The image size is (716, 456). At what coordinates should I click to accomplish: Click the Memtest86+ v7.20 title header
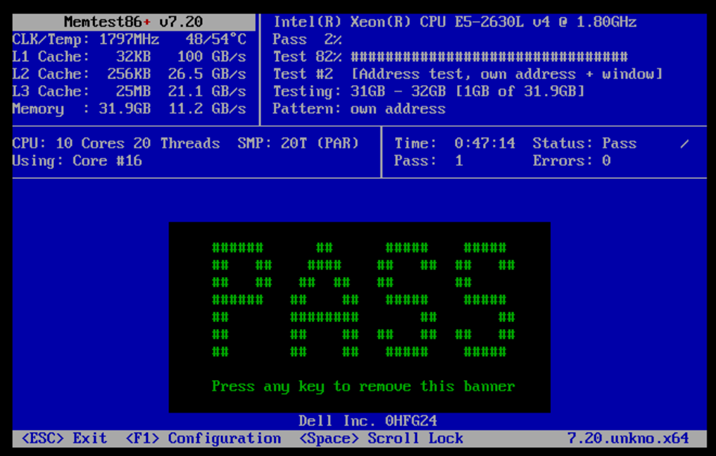[133, 22]
